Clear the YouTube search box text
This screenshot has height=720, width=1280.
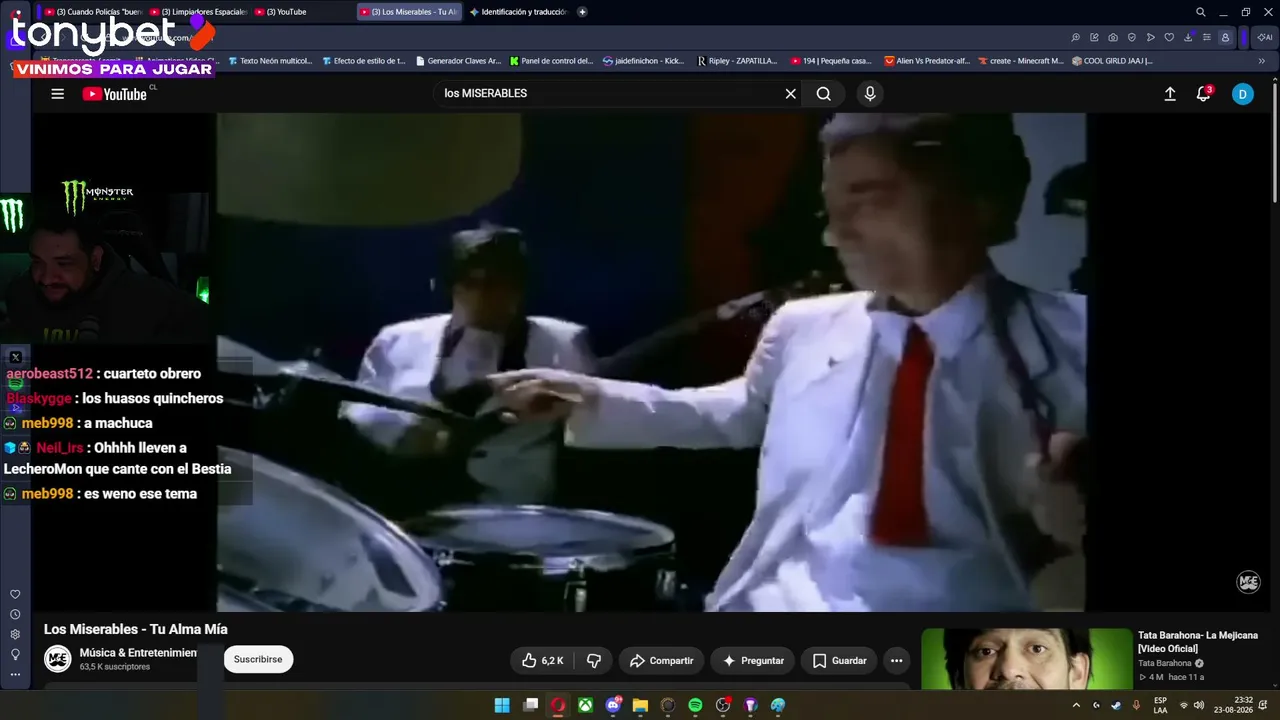click(790, 94)
